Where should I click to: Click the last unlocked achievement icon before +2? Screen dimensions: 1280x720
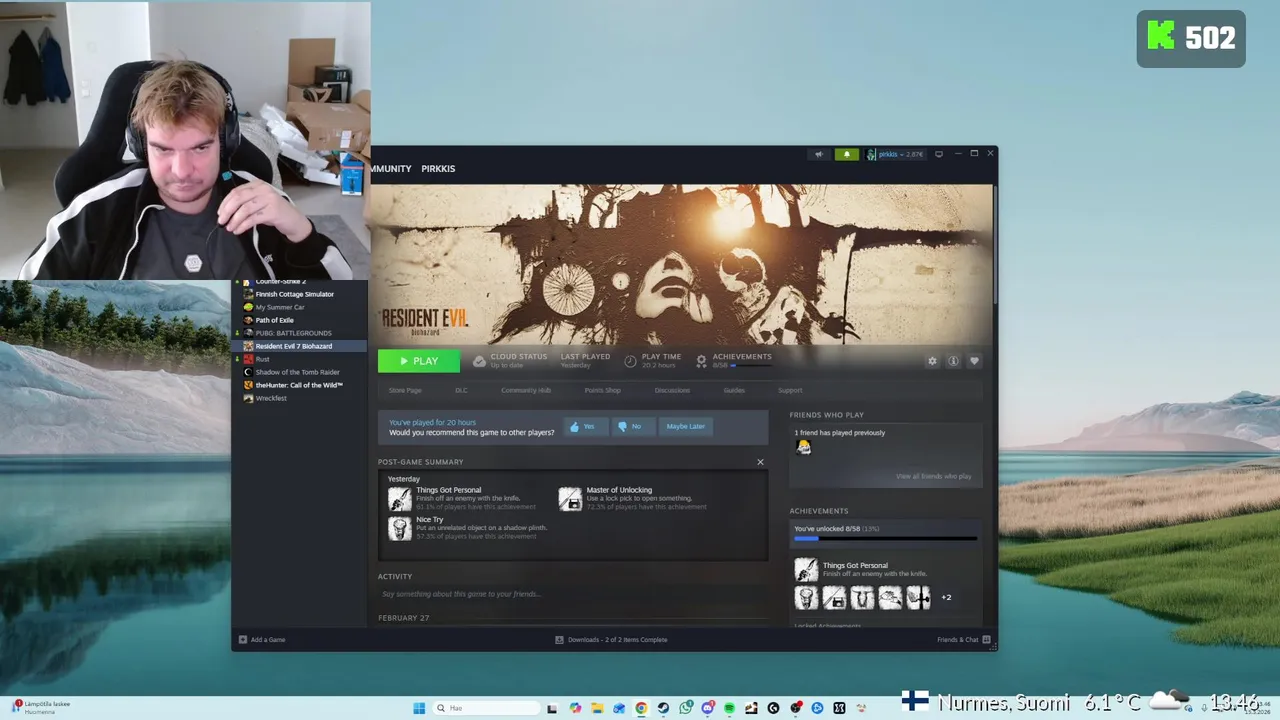pyautogui.click(x=918, y=598)
